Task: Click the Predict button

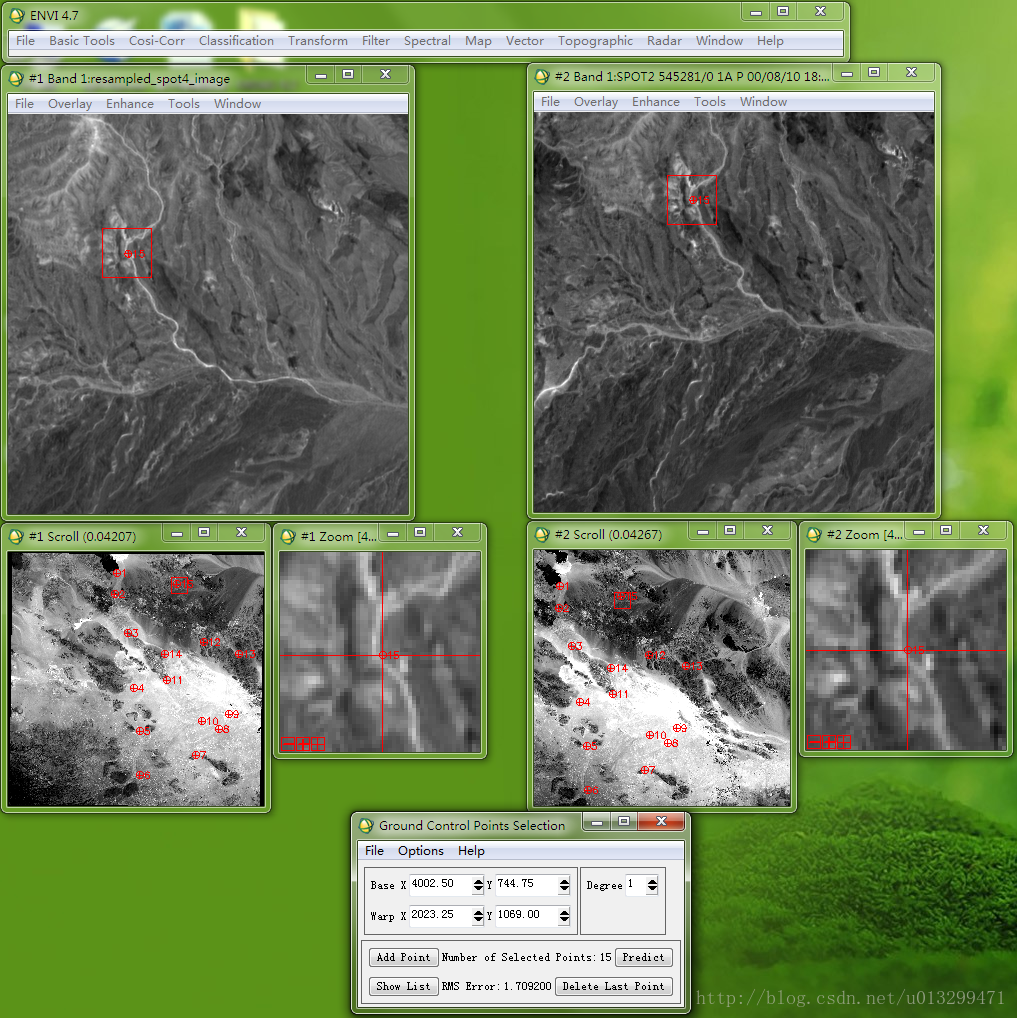Action: pyautogui.click(x=643, y=957)
